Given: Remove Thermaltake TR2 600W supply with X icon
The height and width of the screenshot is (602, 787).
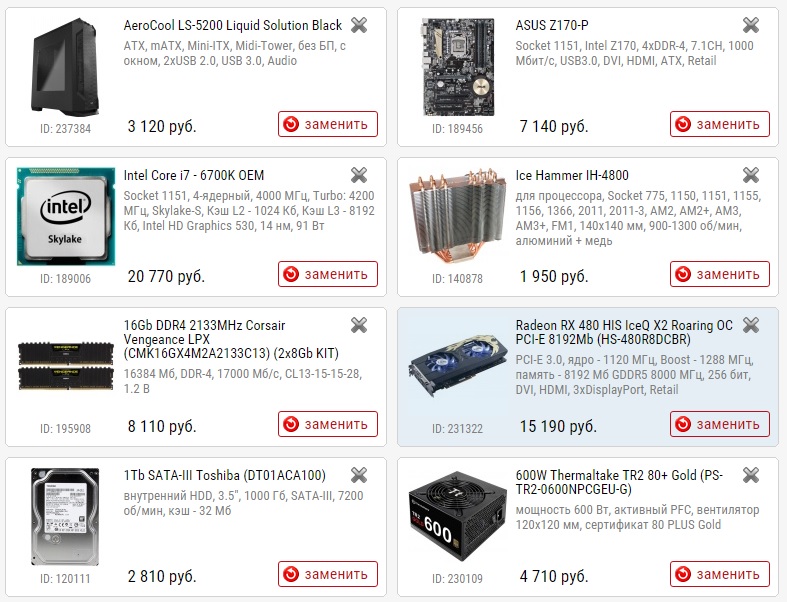Looking at the screenshot, I should (751, 475).
